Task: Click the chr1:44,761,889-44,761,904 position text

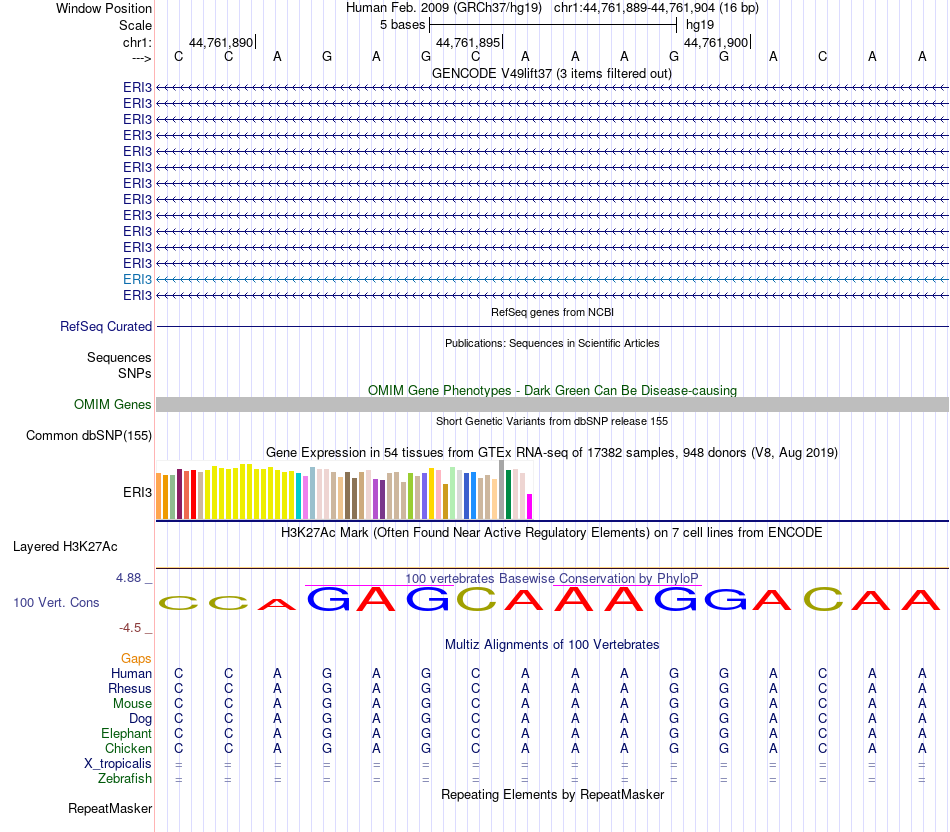Action: pyautogui.click(x=656, y=8)
